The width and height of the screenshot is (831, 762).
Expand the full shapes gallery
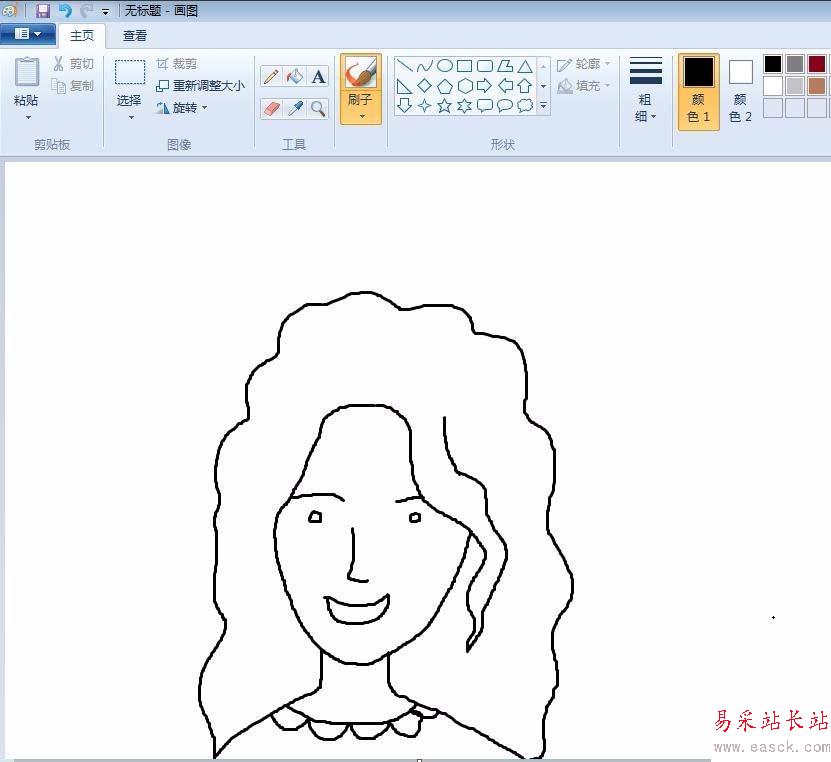[543, 105]
